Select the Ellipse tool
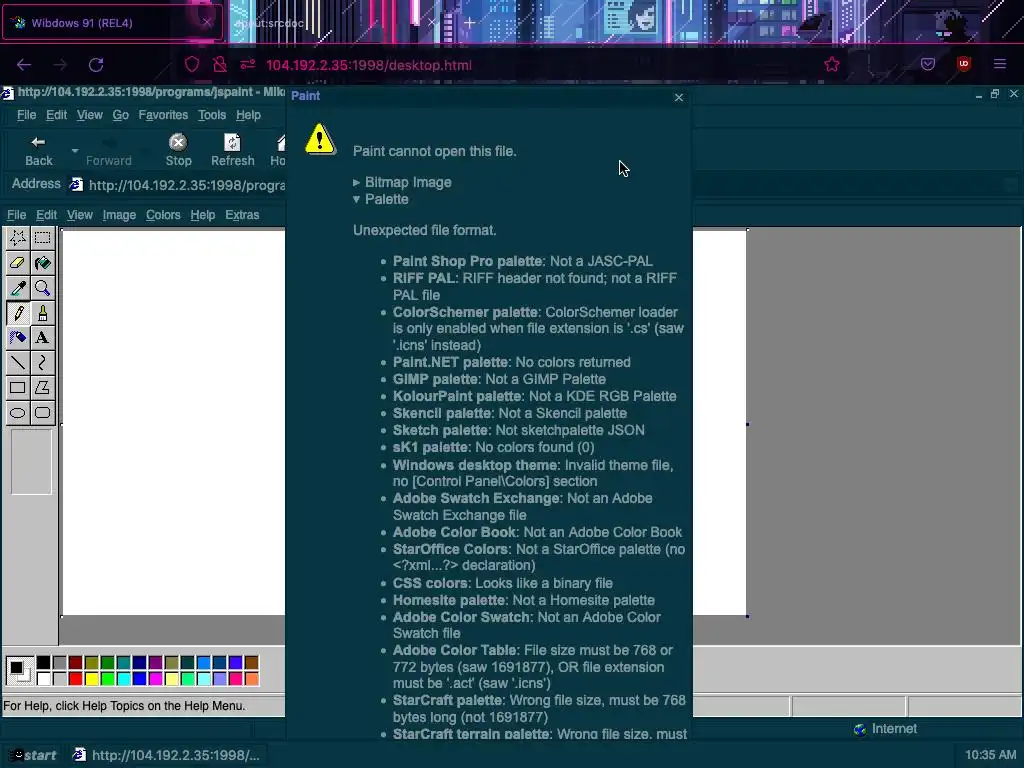Image resolution: width=1024 pixels, height=768 pixels. pos(18,413)
